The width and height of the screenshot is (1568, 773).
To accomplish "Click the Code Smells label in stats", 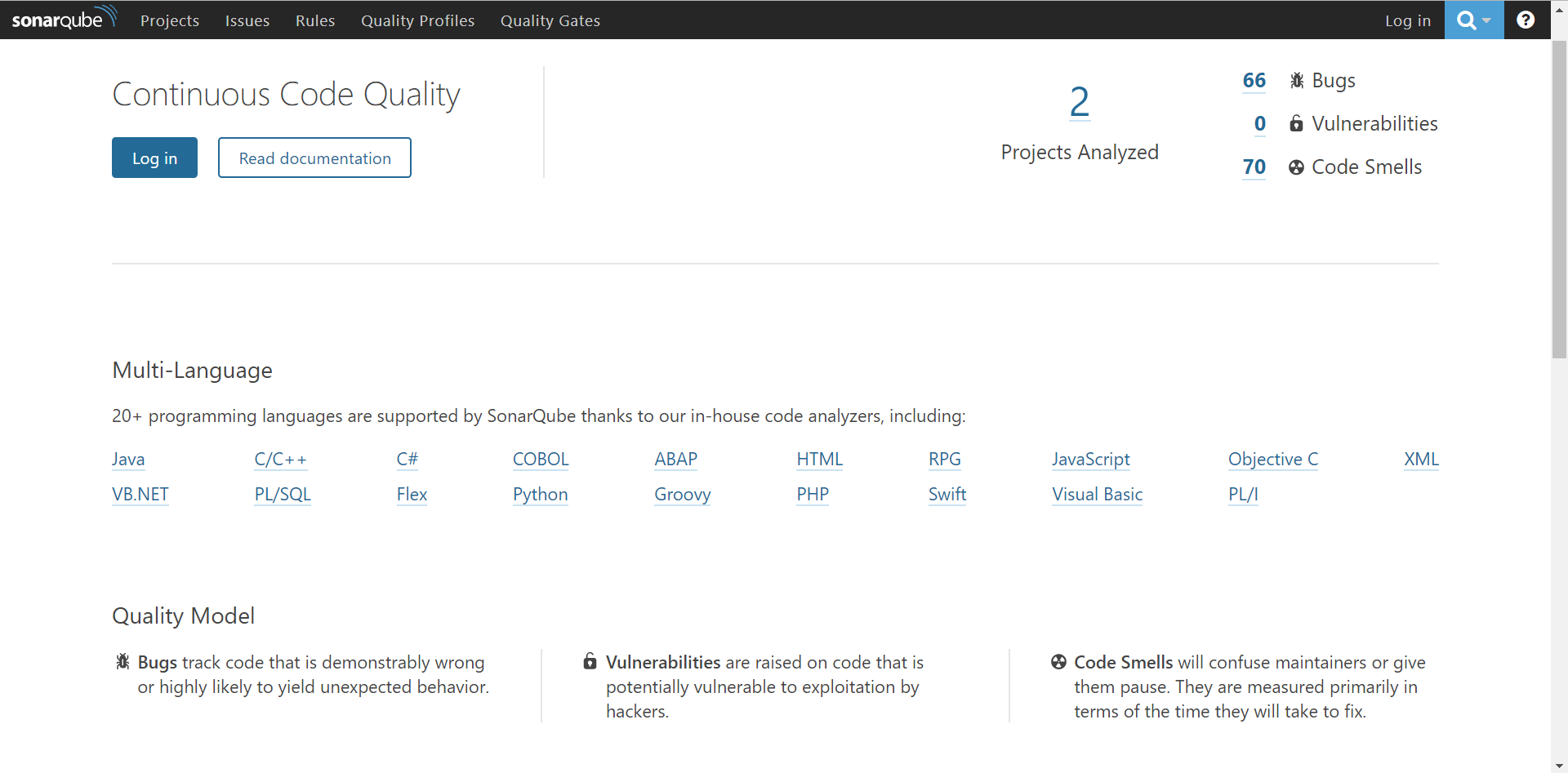I will point(1366,167).
